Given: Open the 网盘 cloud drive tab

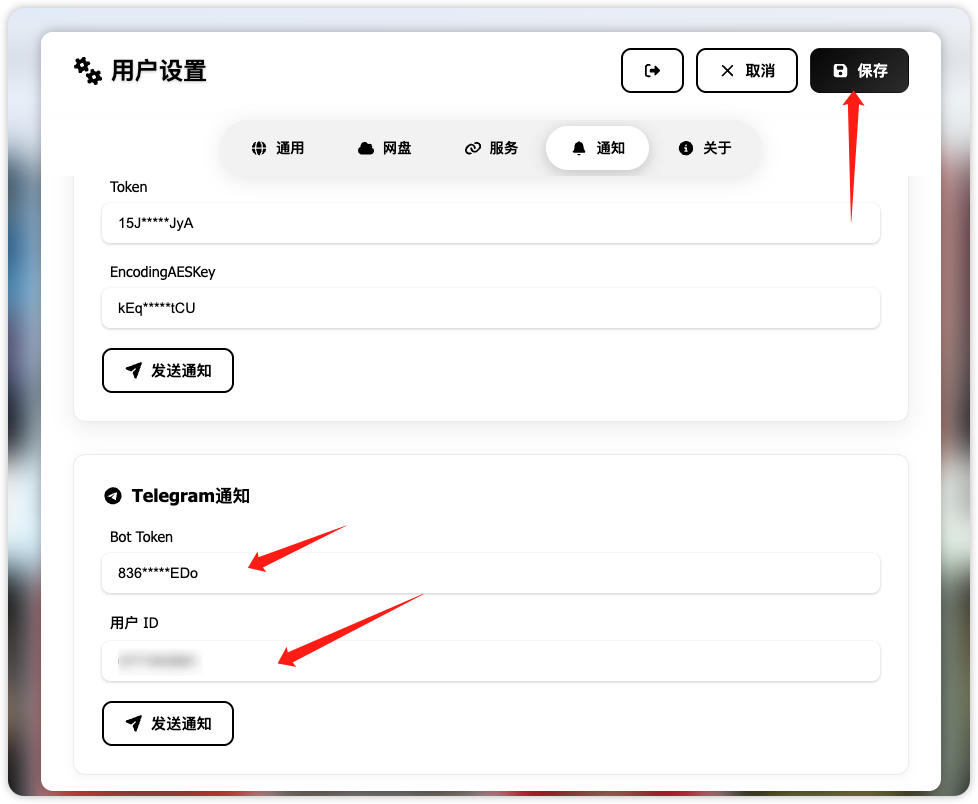Looking at the screenshot, I should pyautogui.click(x=384, y=148).
